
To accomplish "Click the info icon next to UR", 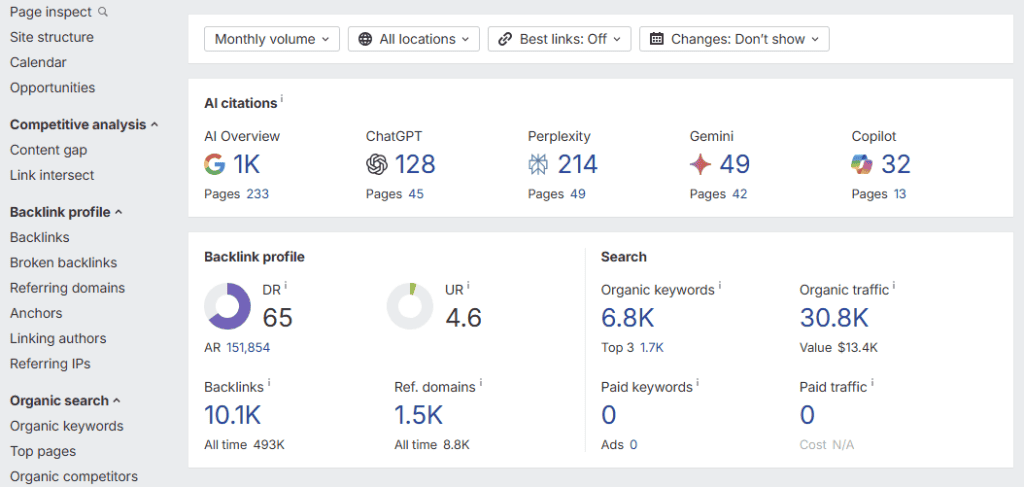I will [468, 285].
